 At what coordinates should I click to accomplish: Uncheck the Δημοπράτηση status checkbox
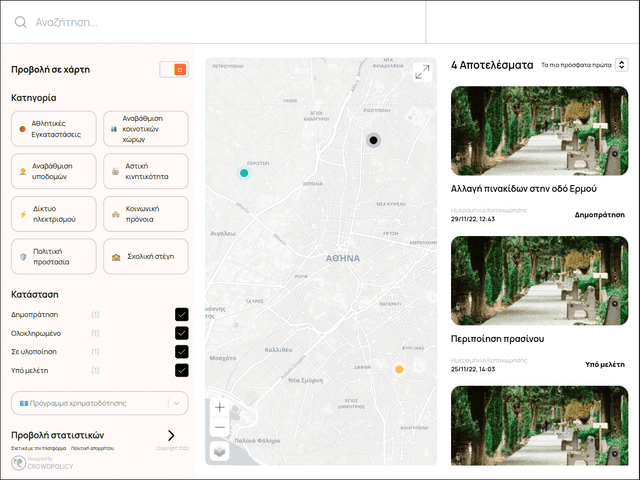(181, 314)
